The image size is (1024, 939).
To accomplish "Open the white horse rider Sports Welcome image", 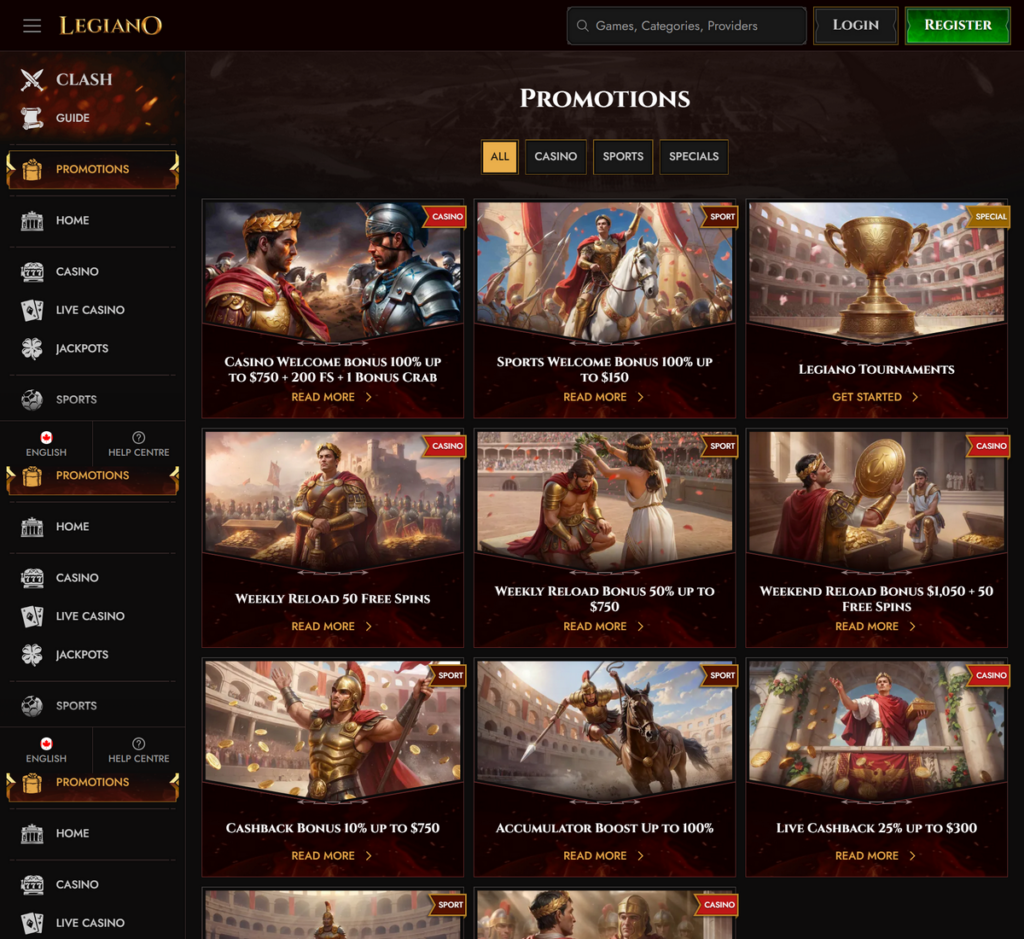I will [x=604, y=271].
